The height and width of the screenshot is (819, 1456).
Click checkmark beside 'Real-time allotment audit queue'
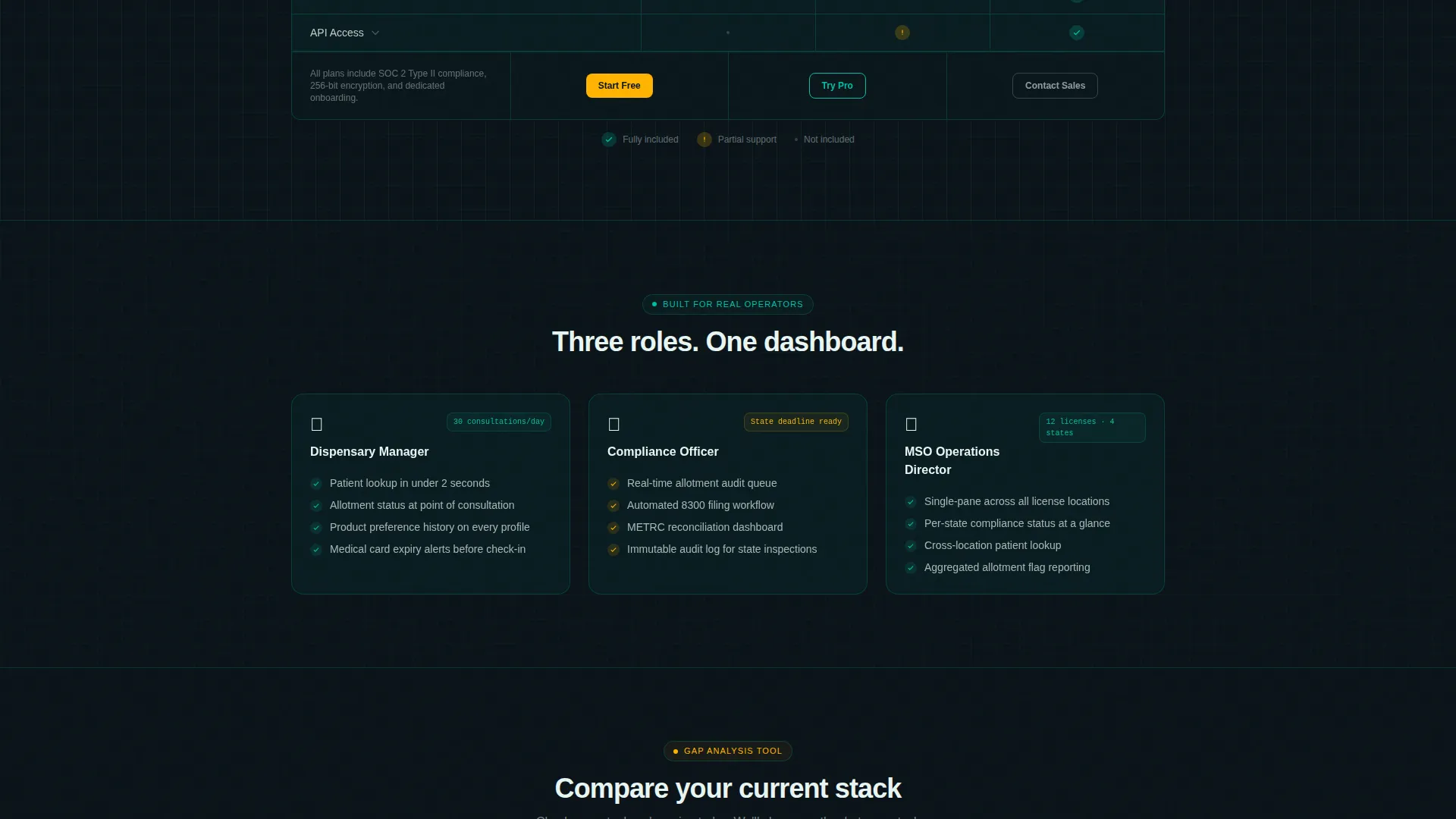(x=613, y=484)
